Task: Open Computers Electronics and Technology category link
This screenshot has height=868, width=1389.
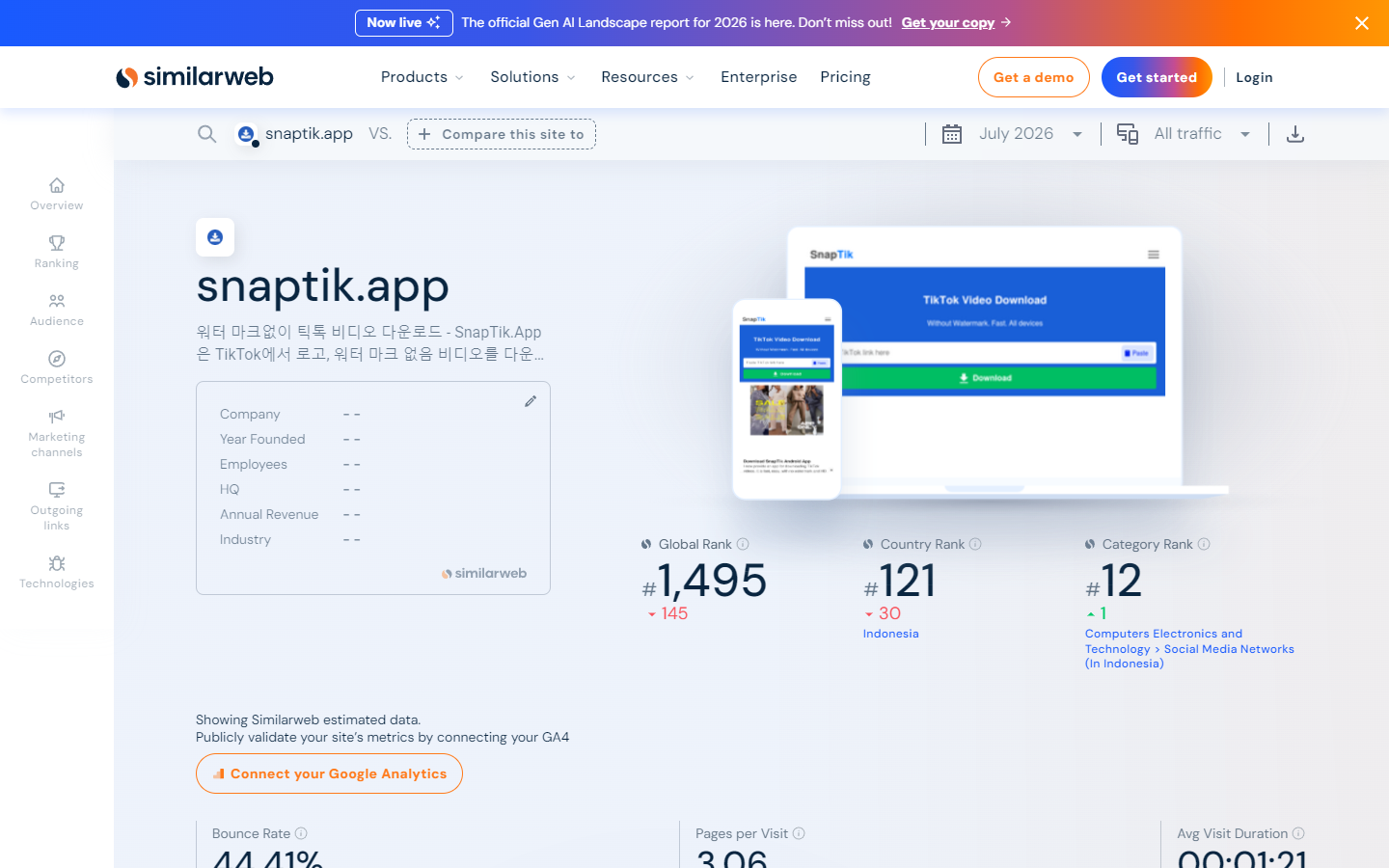Action: [x=1189, y=648]
